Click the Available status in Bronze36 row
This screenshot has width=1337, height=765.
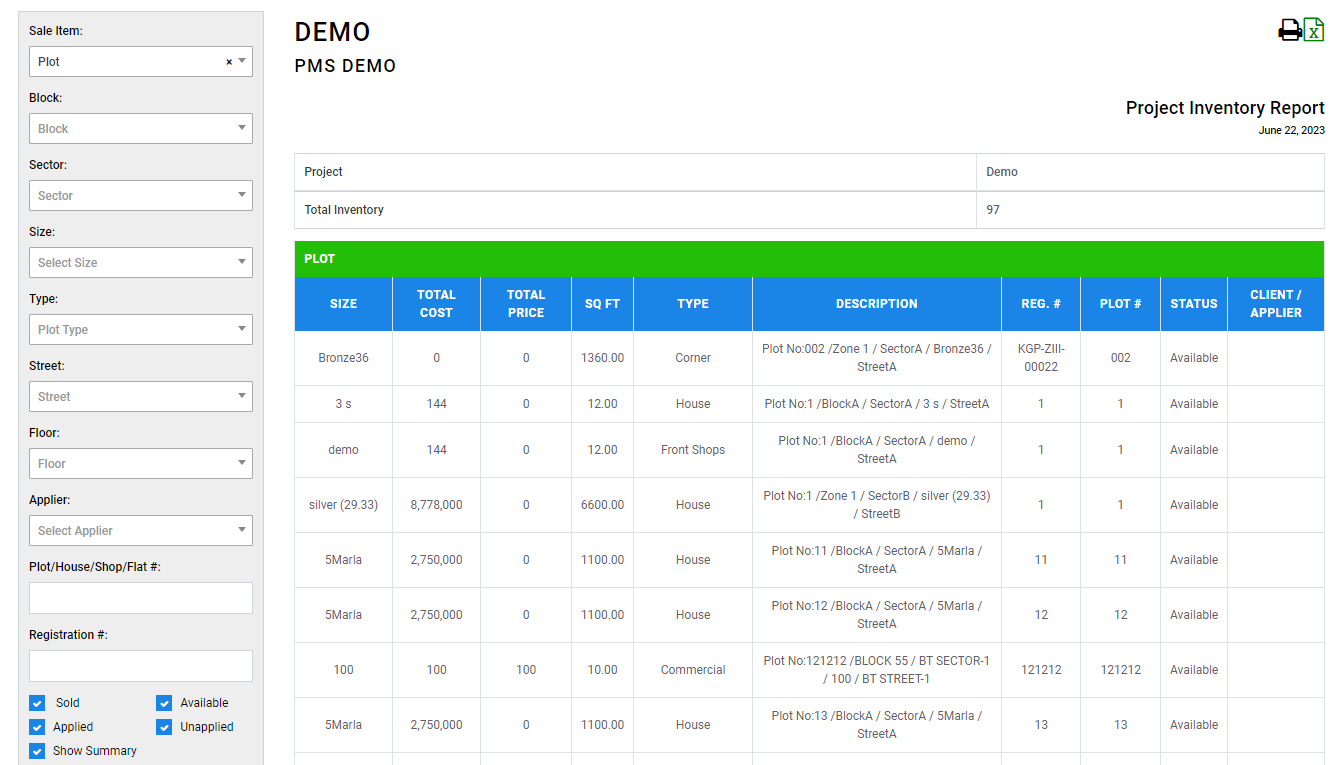[x=1194, y=358]
